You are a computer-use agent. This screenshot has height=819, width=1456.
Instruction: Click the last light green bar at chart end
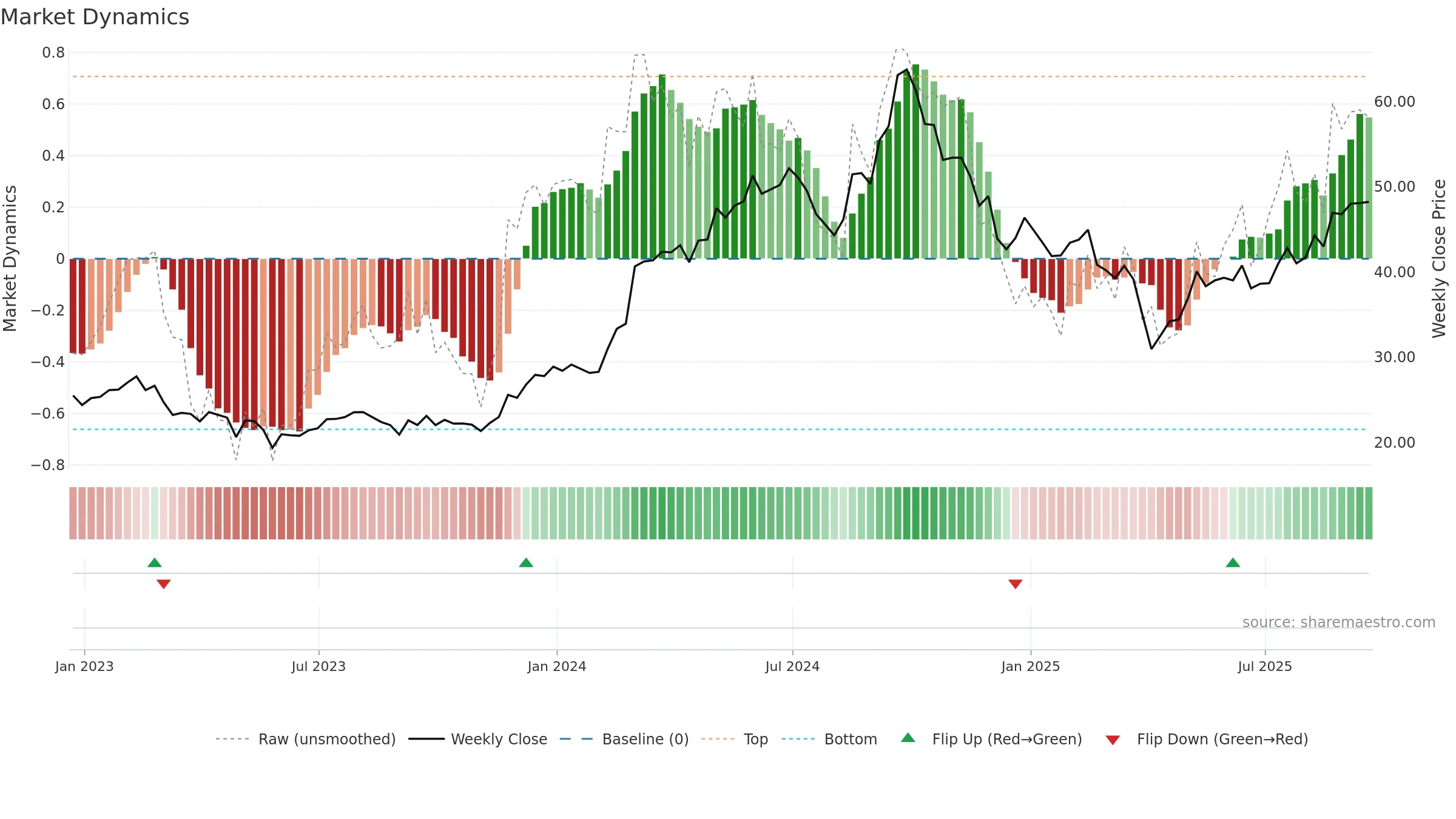click(x=1369, y=188)
